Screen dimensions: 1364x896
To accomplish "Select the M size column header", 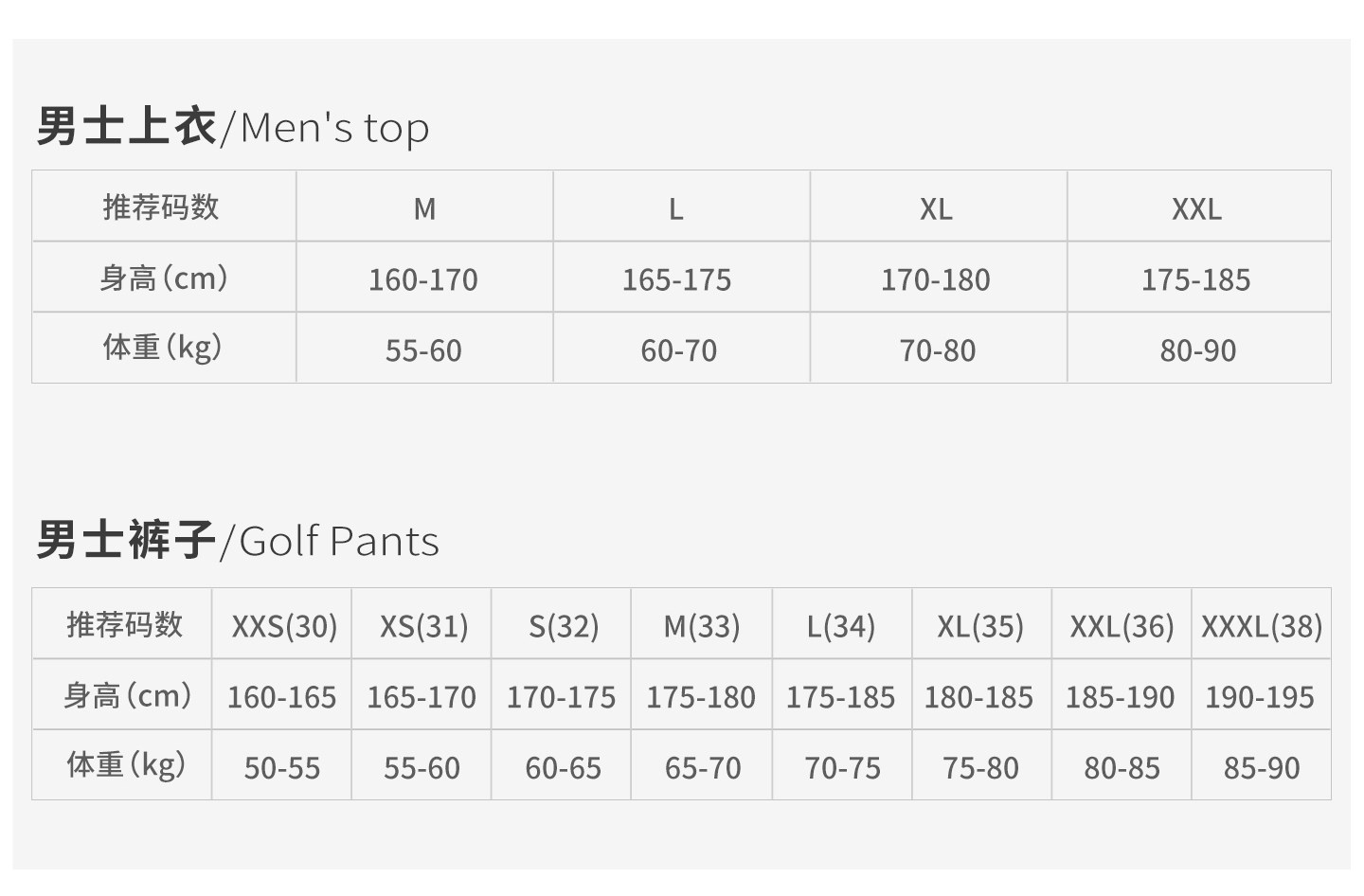I will (x=424, y=207).
